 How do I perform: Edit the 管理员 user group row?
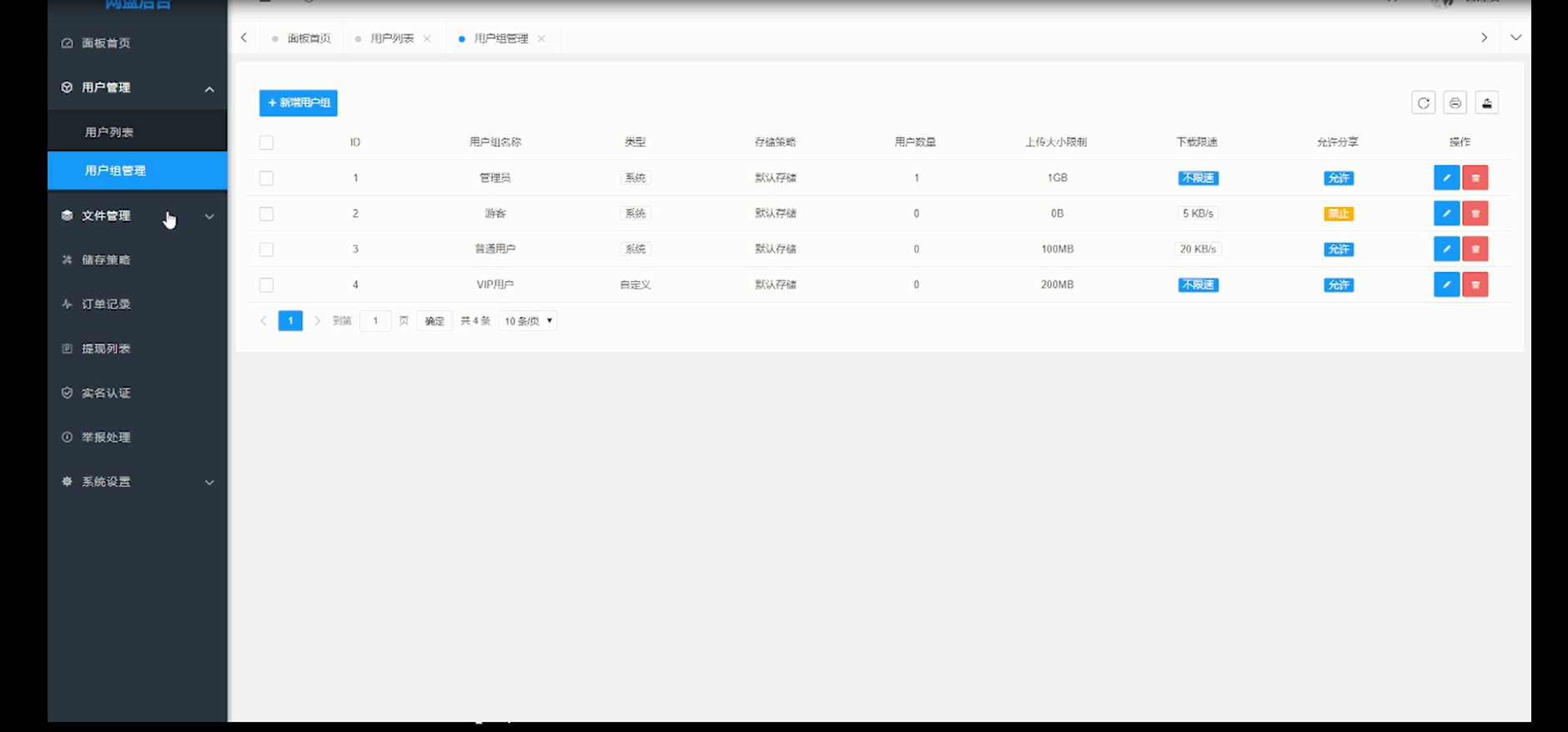(1445, 178)
